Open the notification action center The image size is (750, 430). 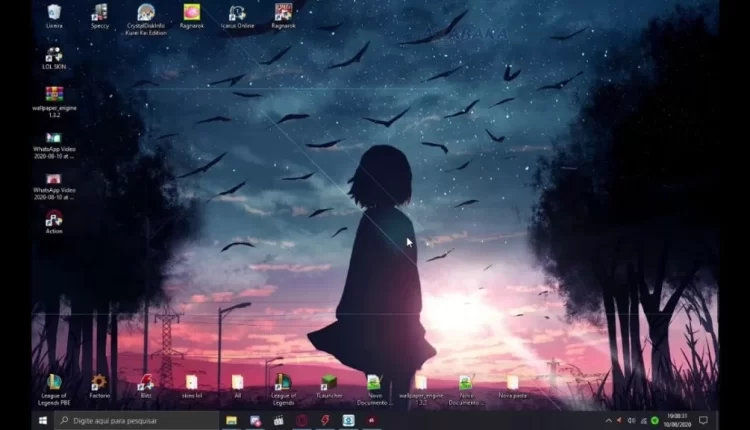click(x=703, y=420)
